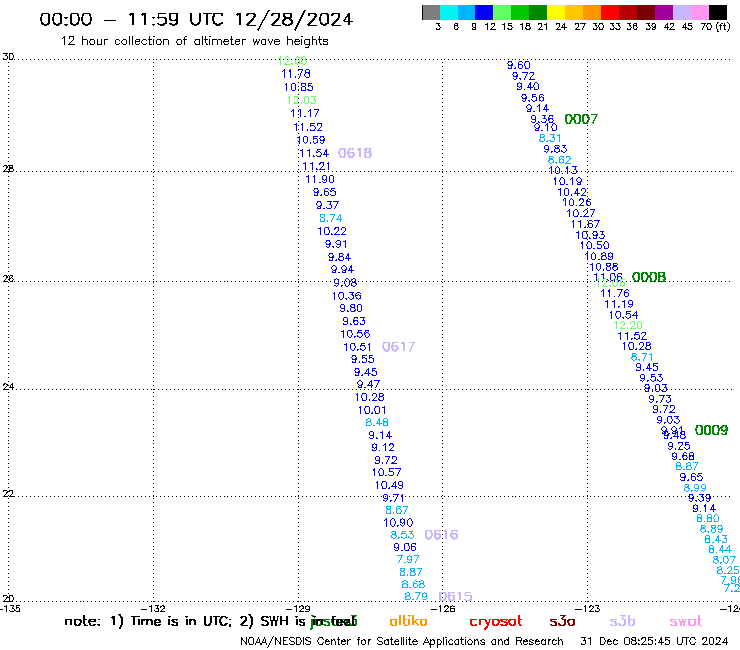Select the value 8.53 beside 0616
The width and height of the screenshot is (740, 650).
point(402,535)
